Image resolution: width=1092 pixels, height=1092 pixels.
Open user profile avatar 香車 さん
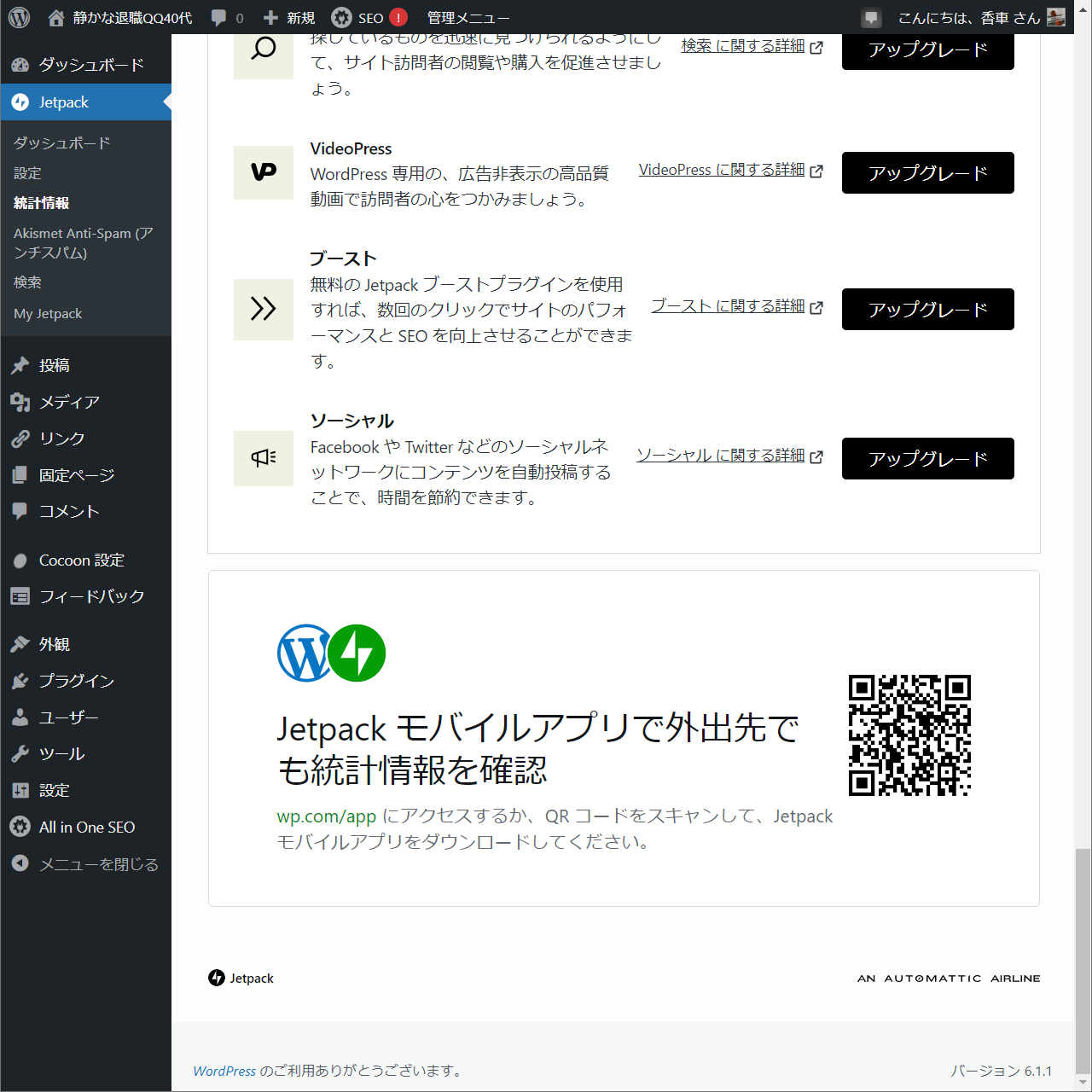(1056, 17)
